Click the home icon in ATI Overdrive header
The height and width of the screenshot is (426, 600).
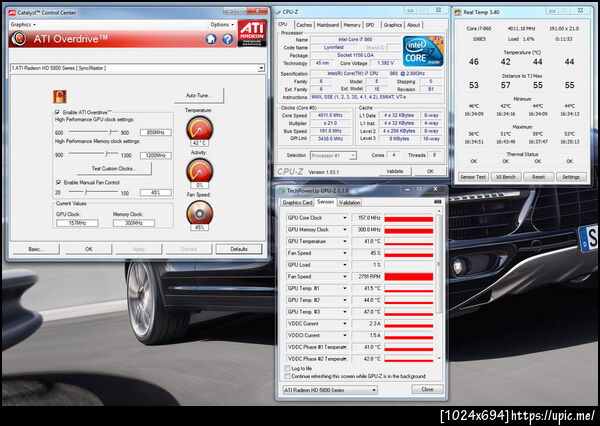click(211, 39)
